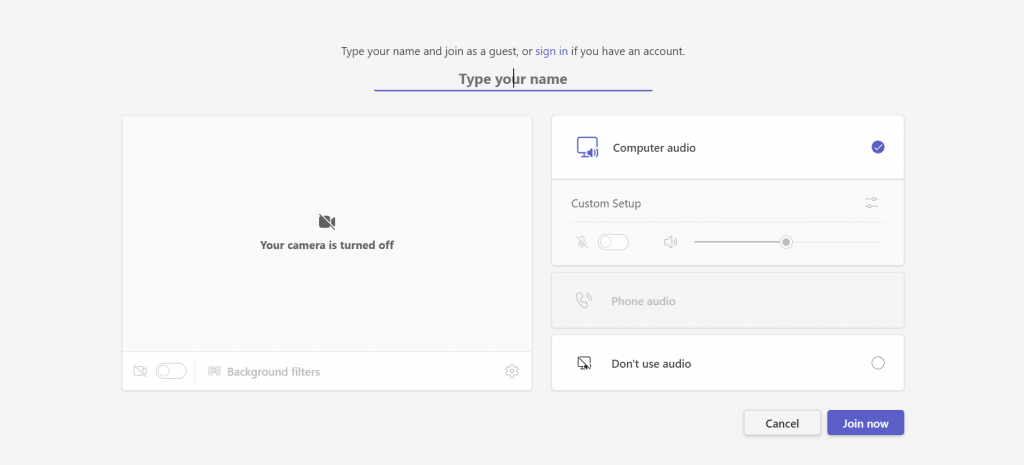Click the Computer audio monitor icon

[x=587, y=148]
